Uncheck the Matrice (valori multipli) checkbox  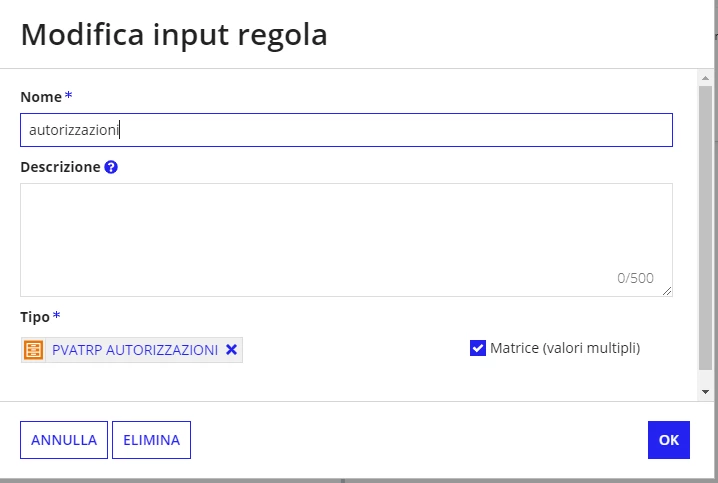tap(478, 348)
